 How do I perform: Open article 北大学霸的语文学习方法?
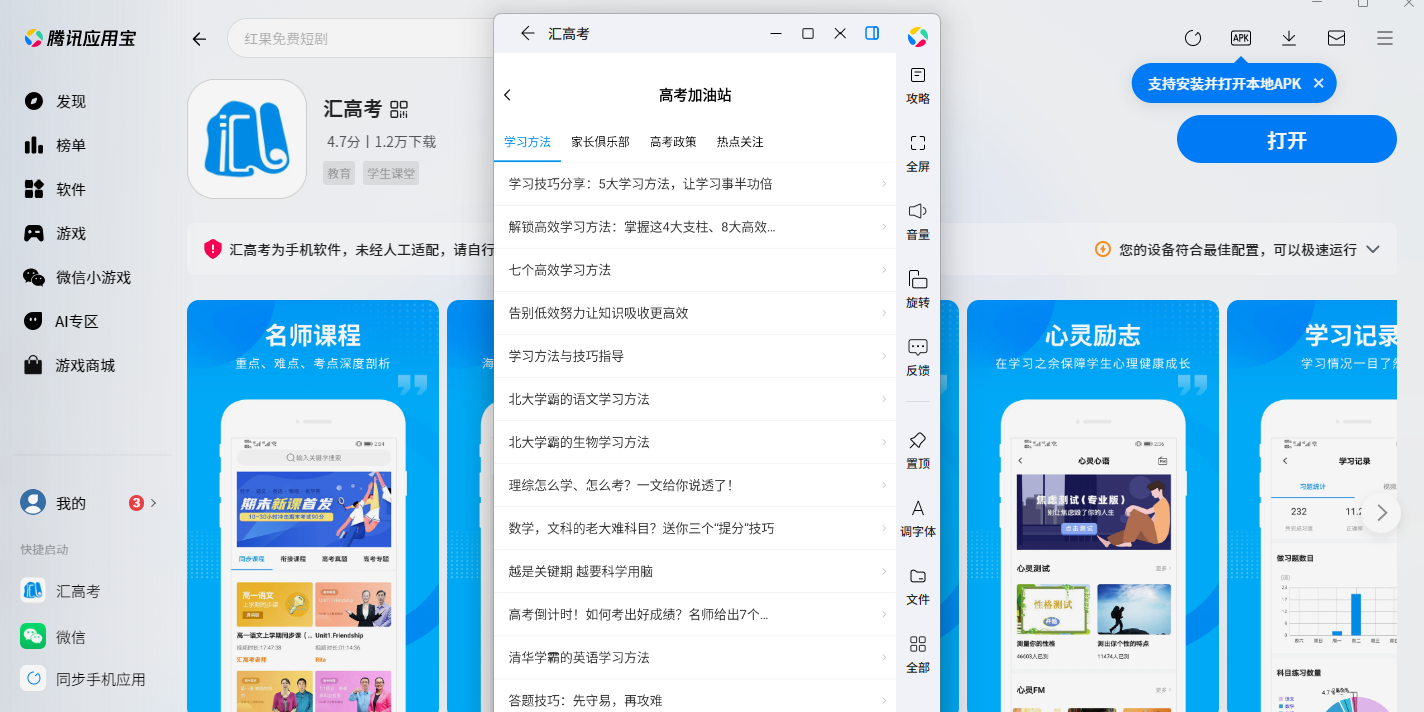pos(695,399)
